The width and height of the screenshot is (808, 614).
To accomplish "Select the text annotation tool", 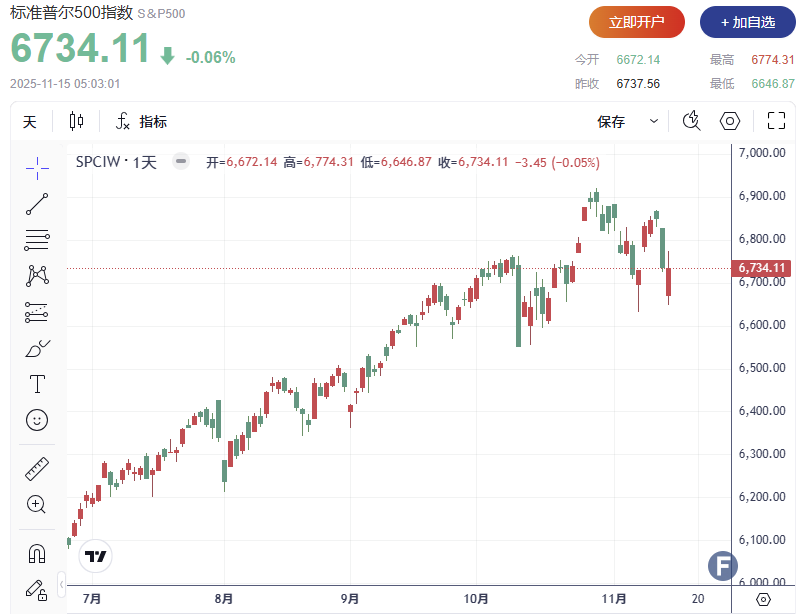I will [37, 384].
